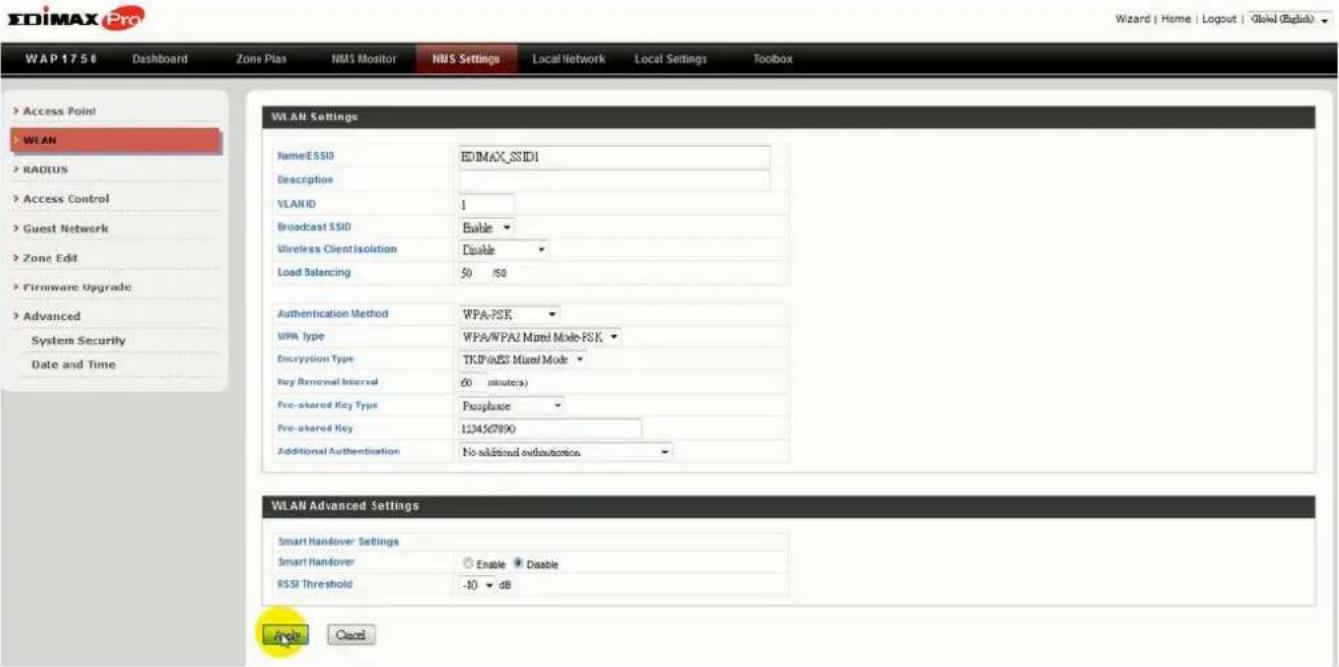Open the Broadcast SSID dropdown

[485, 227]
